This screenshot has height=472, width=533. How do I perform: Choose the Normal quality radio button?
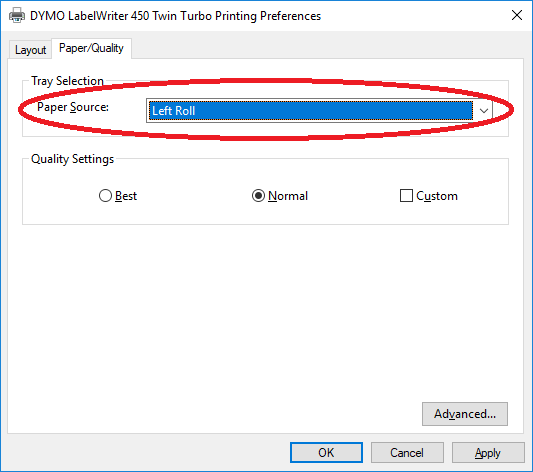[258, 196]
